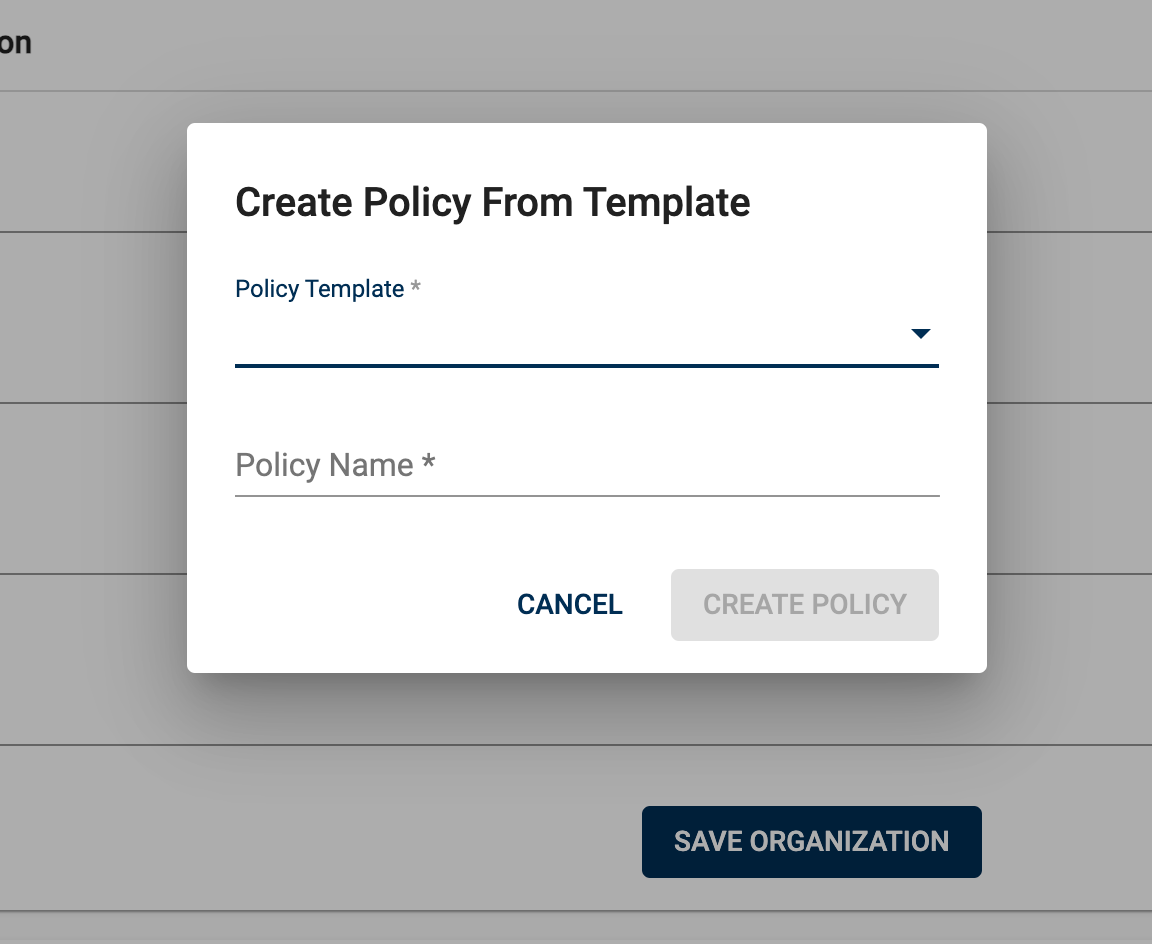Viewport: 1152px width, 944px height.
Task: Click the grayed-out CREATE POLICY label
Action: (804, 605)
